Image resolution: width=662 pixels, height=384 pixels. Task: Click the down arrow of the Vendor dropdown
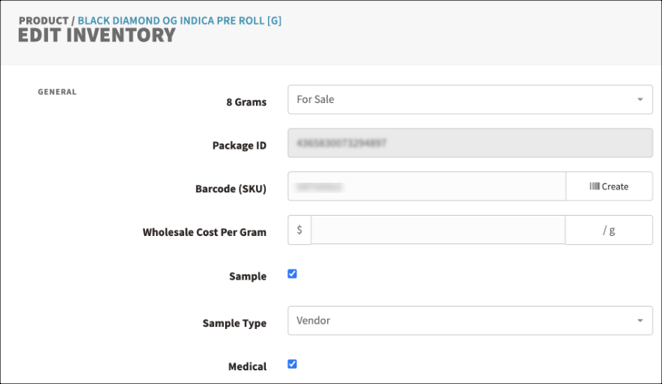click(640, 321)
